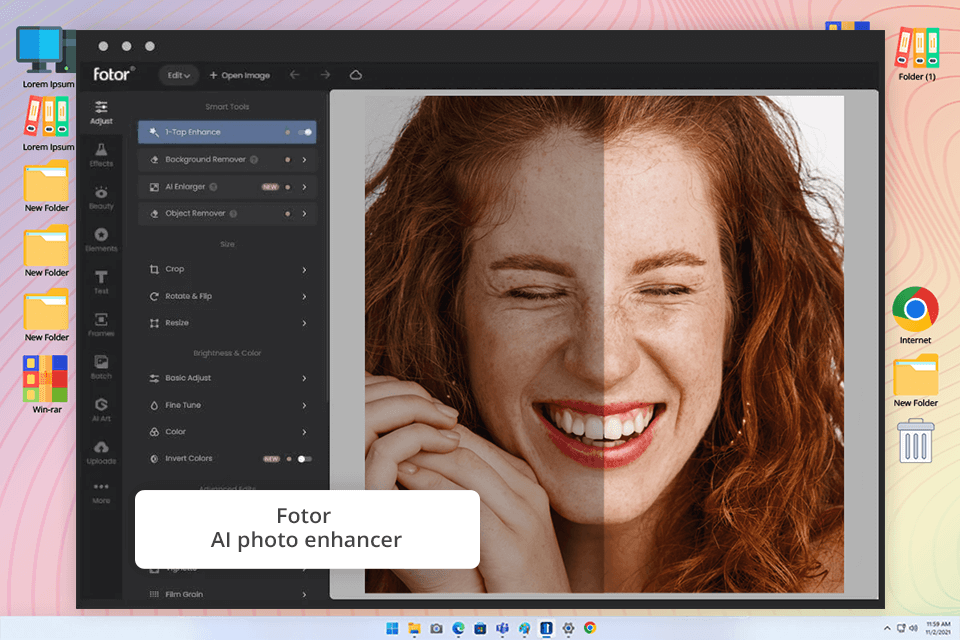Screen dimensions: 960x640
Task: Click the redo forward arrow
Action: tap(325, 75)
